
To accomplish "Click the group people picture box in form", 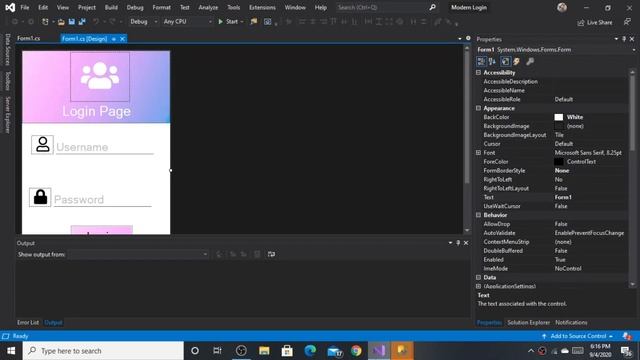I will point(100,76).
